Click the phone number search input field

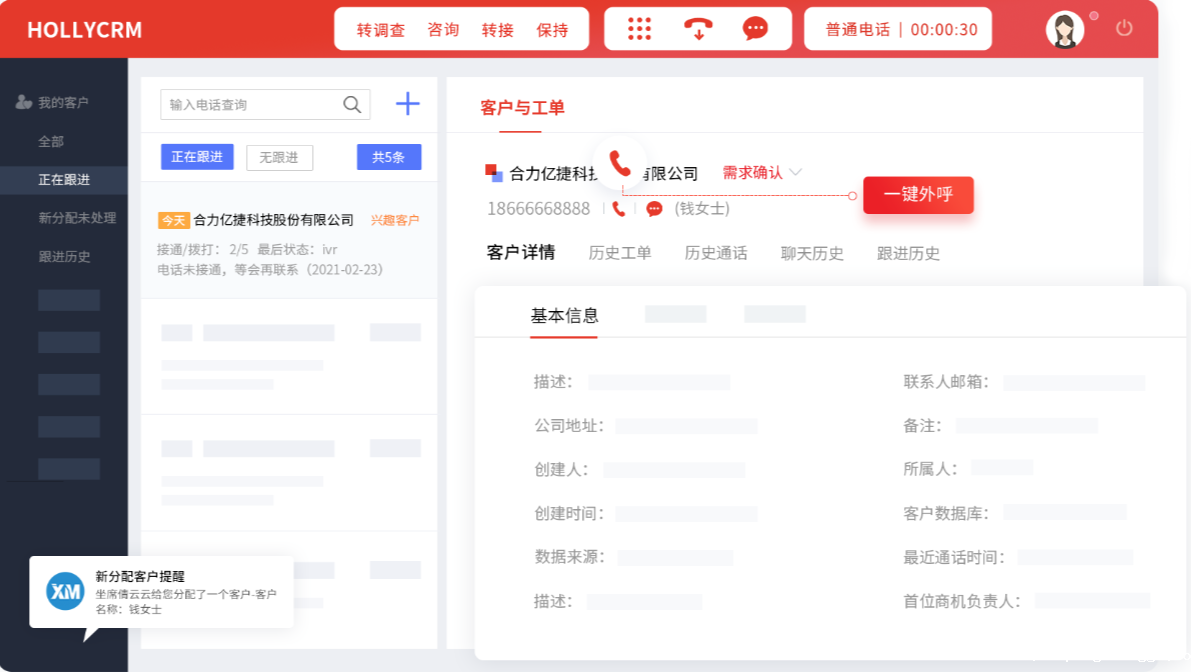(252, 104)
